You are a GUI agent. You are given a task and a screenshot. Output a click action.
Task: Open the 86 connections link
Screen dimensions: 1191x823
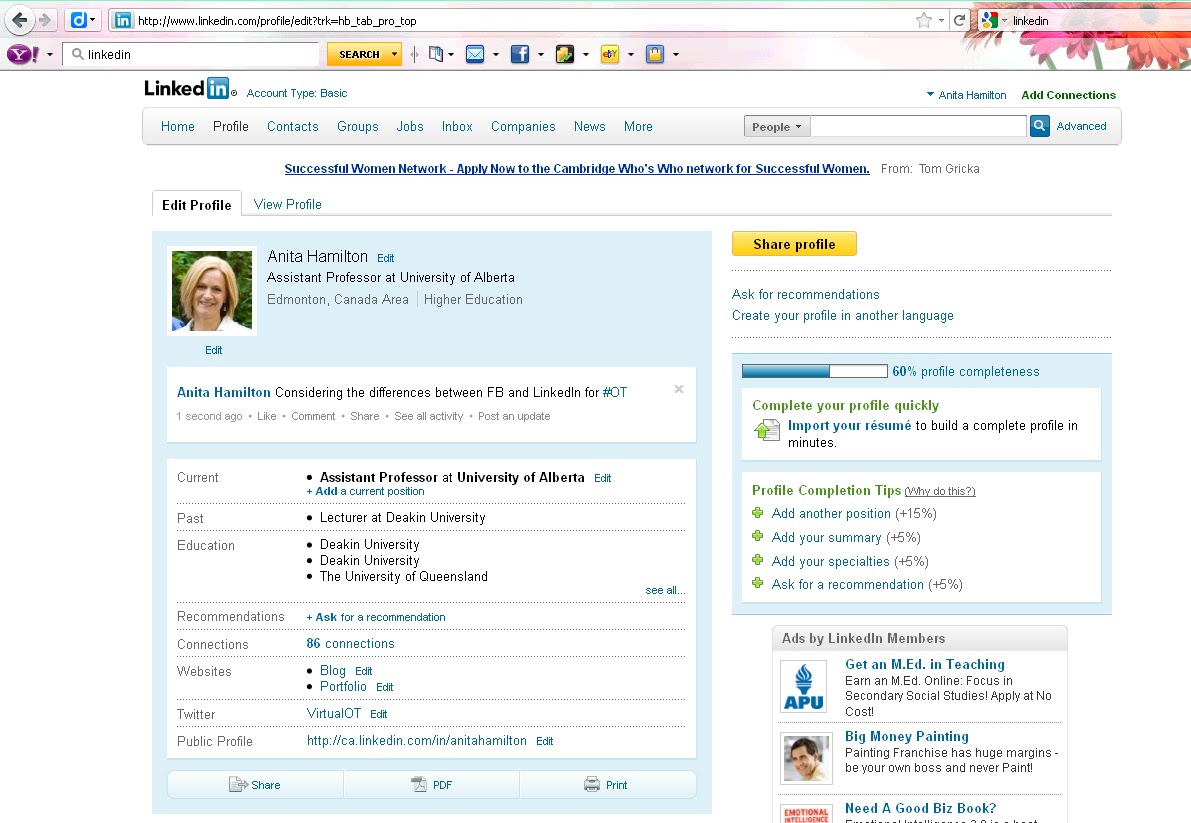350,643
